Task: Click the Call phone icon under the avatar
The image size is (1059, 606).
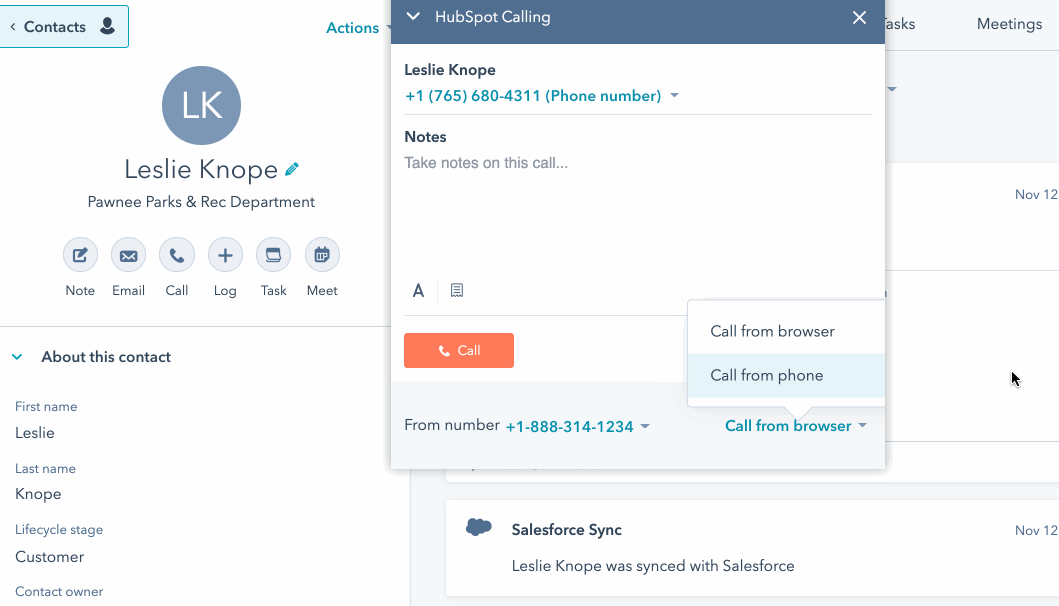Action: [x=177, y=255]
